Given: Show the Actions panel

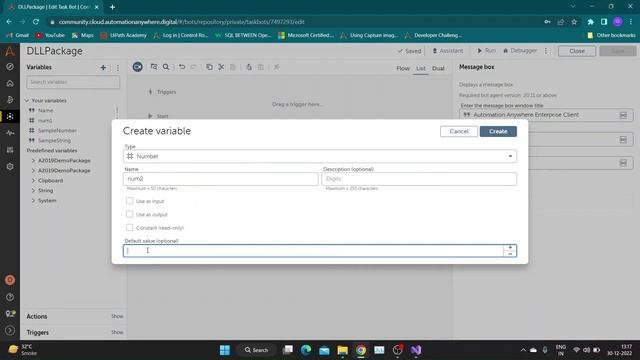Looking at the screenshot, I should 117,316.
